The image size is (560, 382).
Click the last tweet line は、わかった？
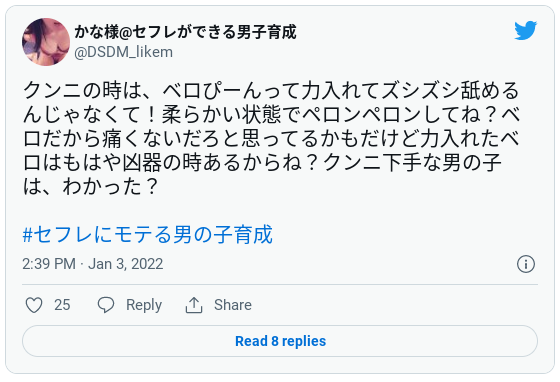coord(91,186)
